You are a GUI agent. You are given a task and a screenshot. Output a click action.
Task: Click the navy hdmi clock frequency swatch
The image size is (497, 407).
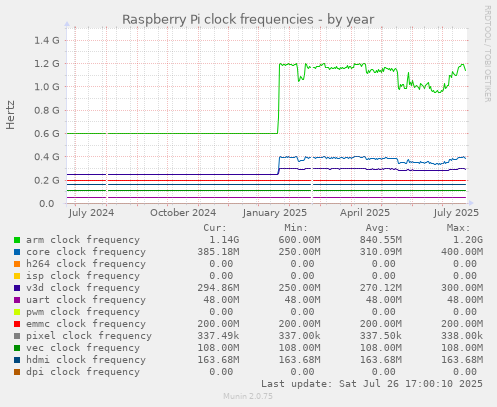click(x=17, y=360)
